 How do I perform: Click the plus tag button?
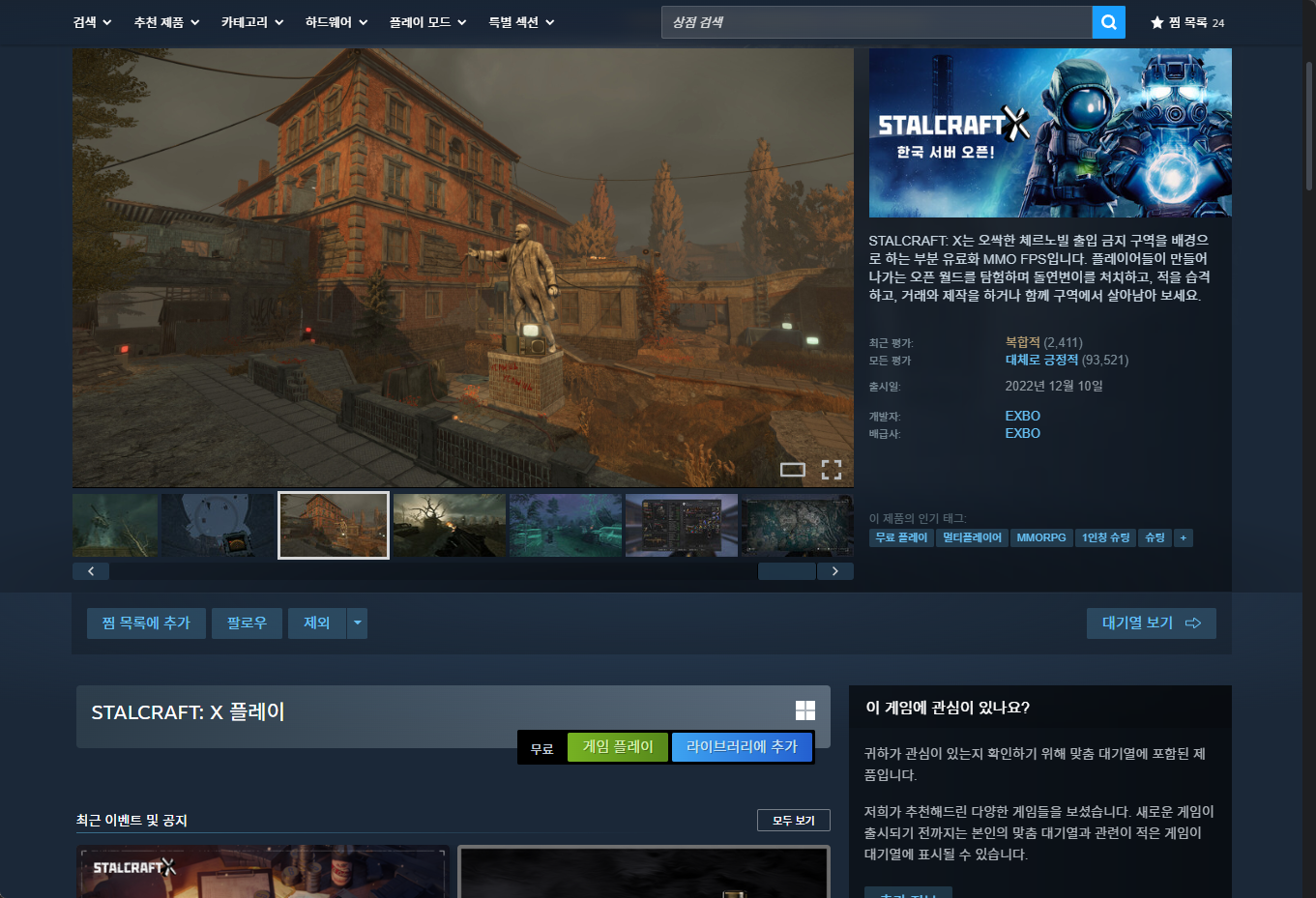[x=1184, y=537]
